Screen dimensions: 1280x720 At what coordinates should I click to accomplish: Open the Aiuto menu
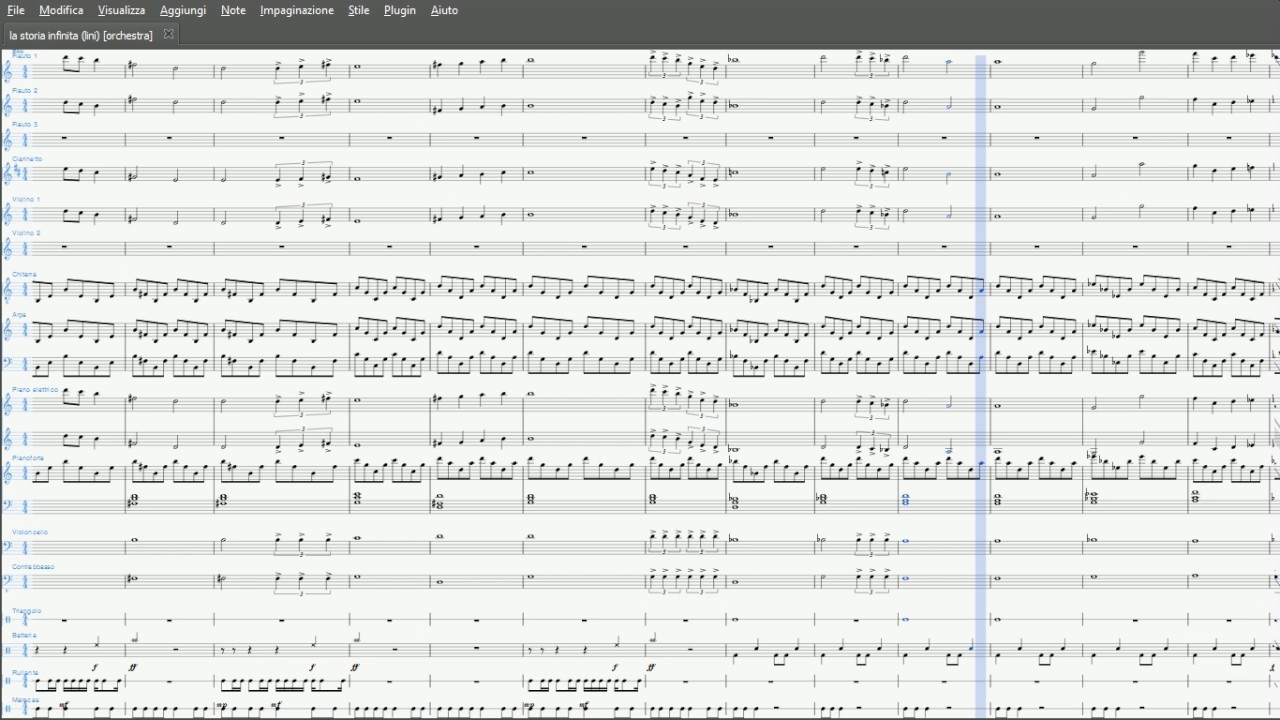[x=444, y=10]
